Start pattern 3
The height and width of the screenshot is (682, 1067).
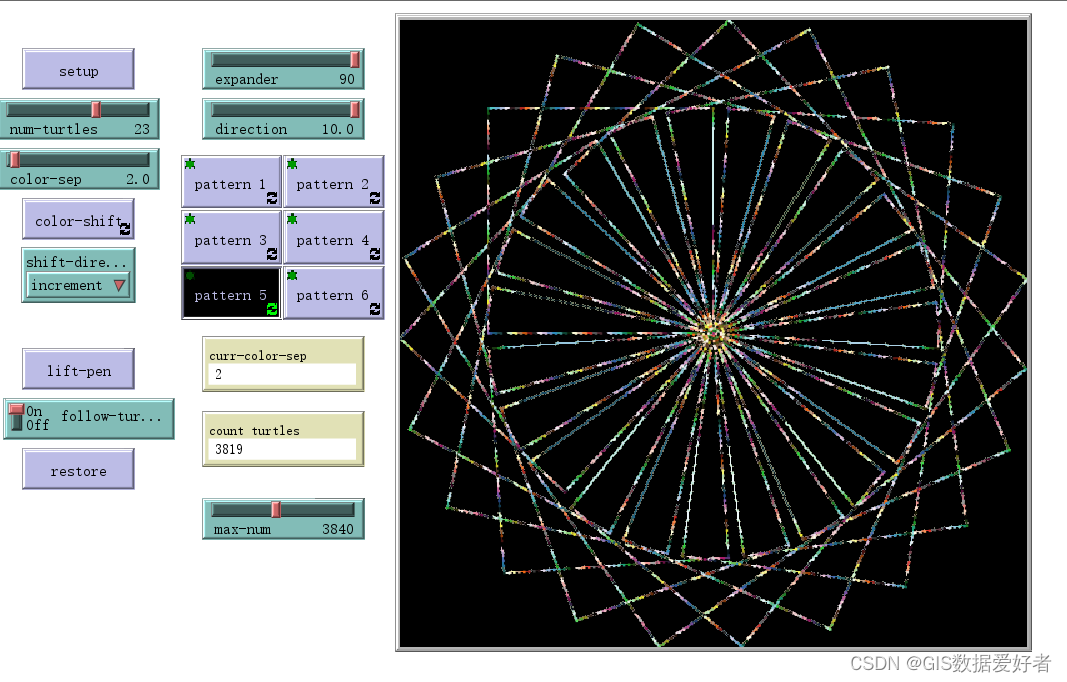(x=231, y=238)
